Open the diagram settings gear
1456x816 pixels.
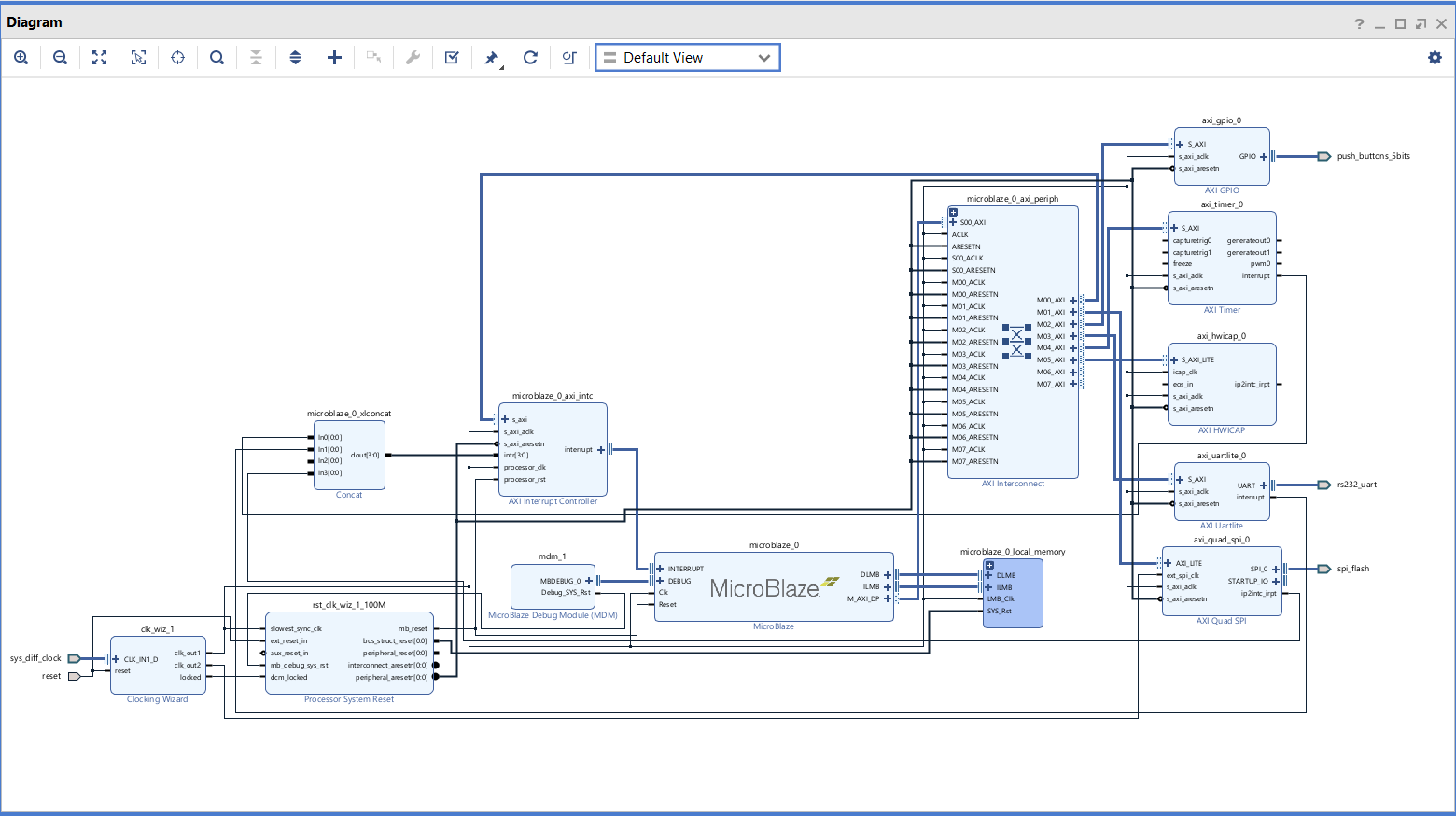pos(1435,58)
